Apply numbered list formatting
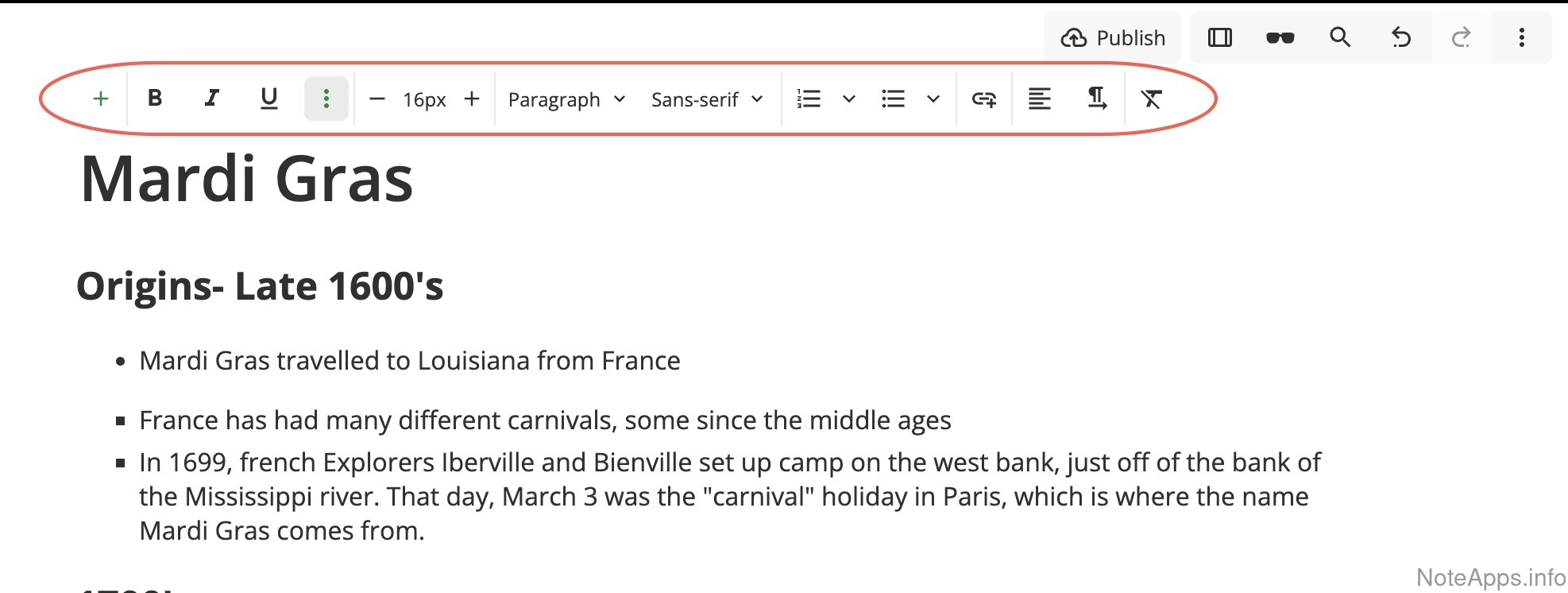Image resolution: width=1568 pixels, height=593 pixels. [x=809, y=99]
